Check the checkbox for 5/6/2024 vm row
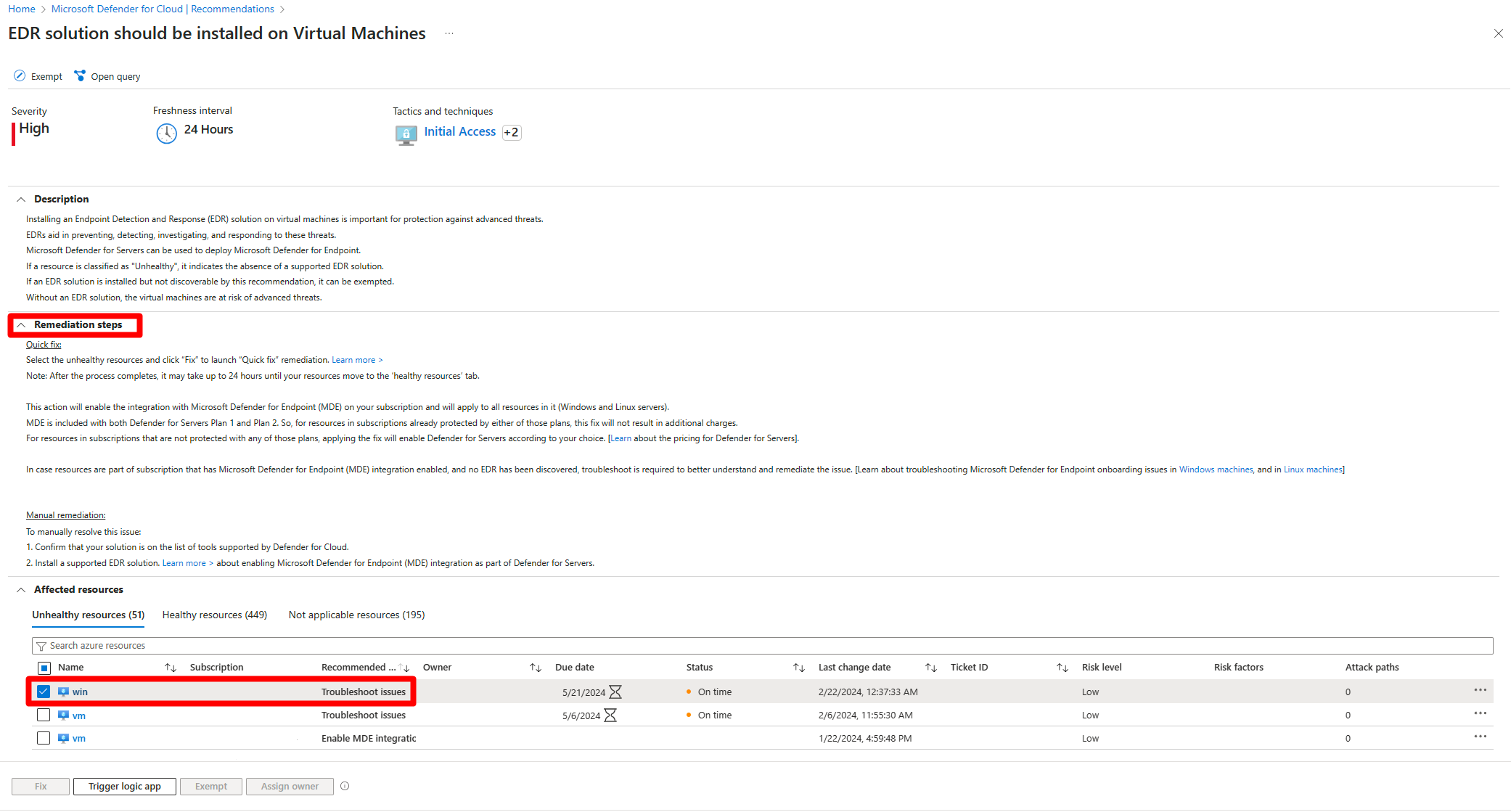 (44, 715)
